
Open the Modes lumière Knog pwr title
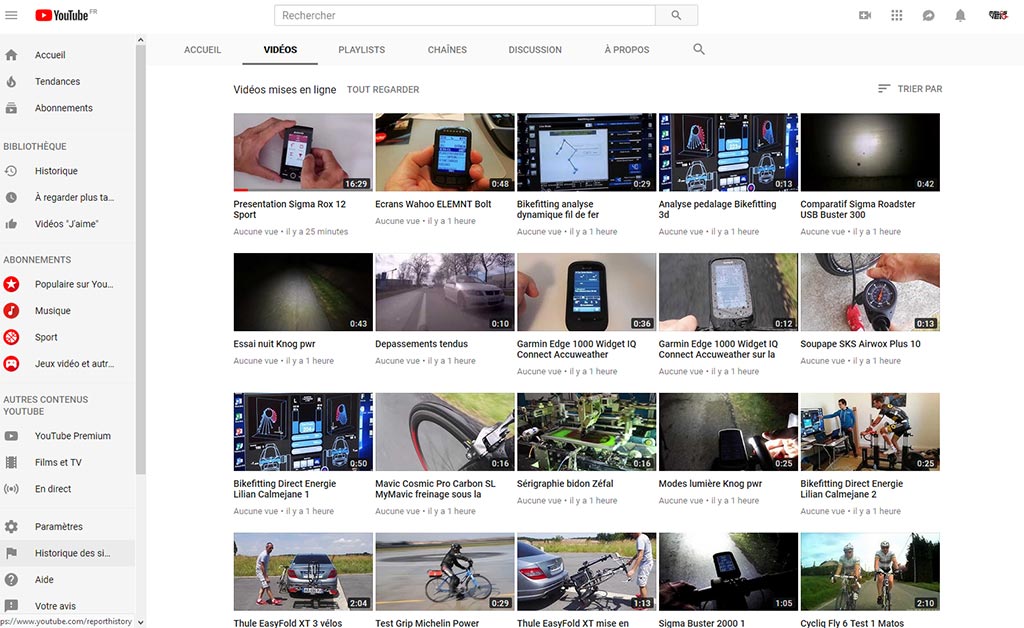710,484
